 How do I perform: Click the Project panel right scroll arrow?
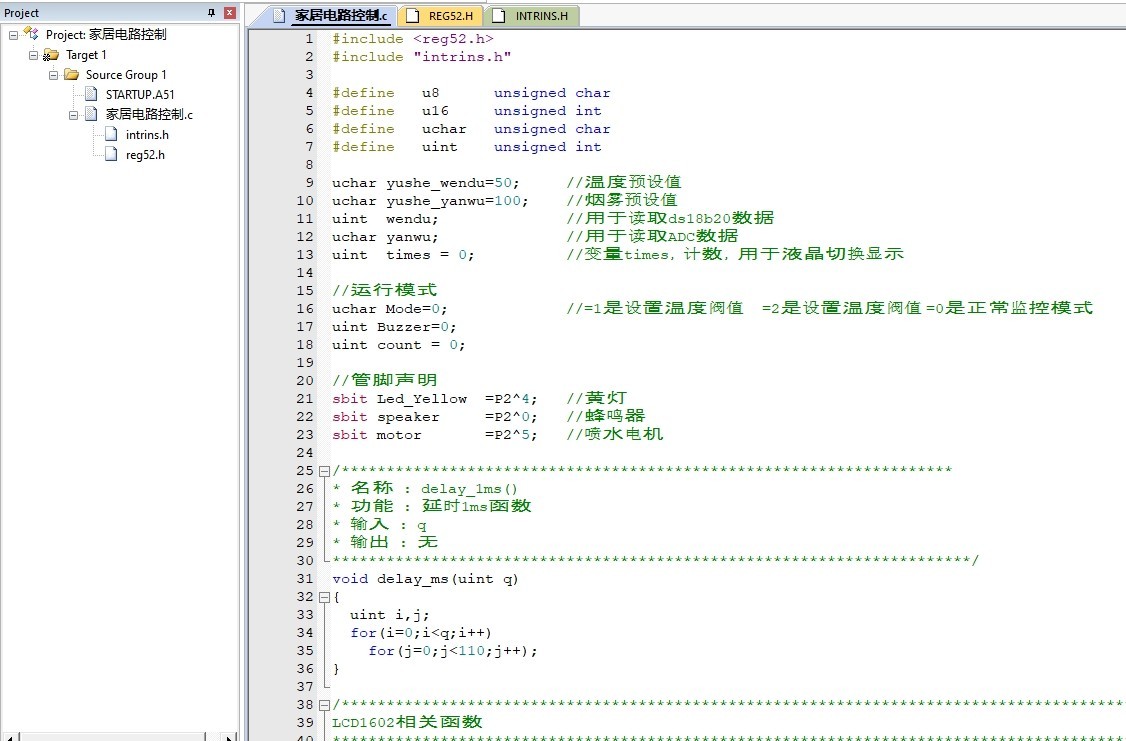tap(228, 737)
